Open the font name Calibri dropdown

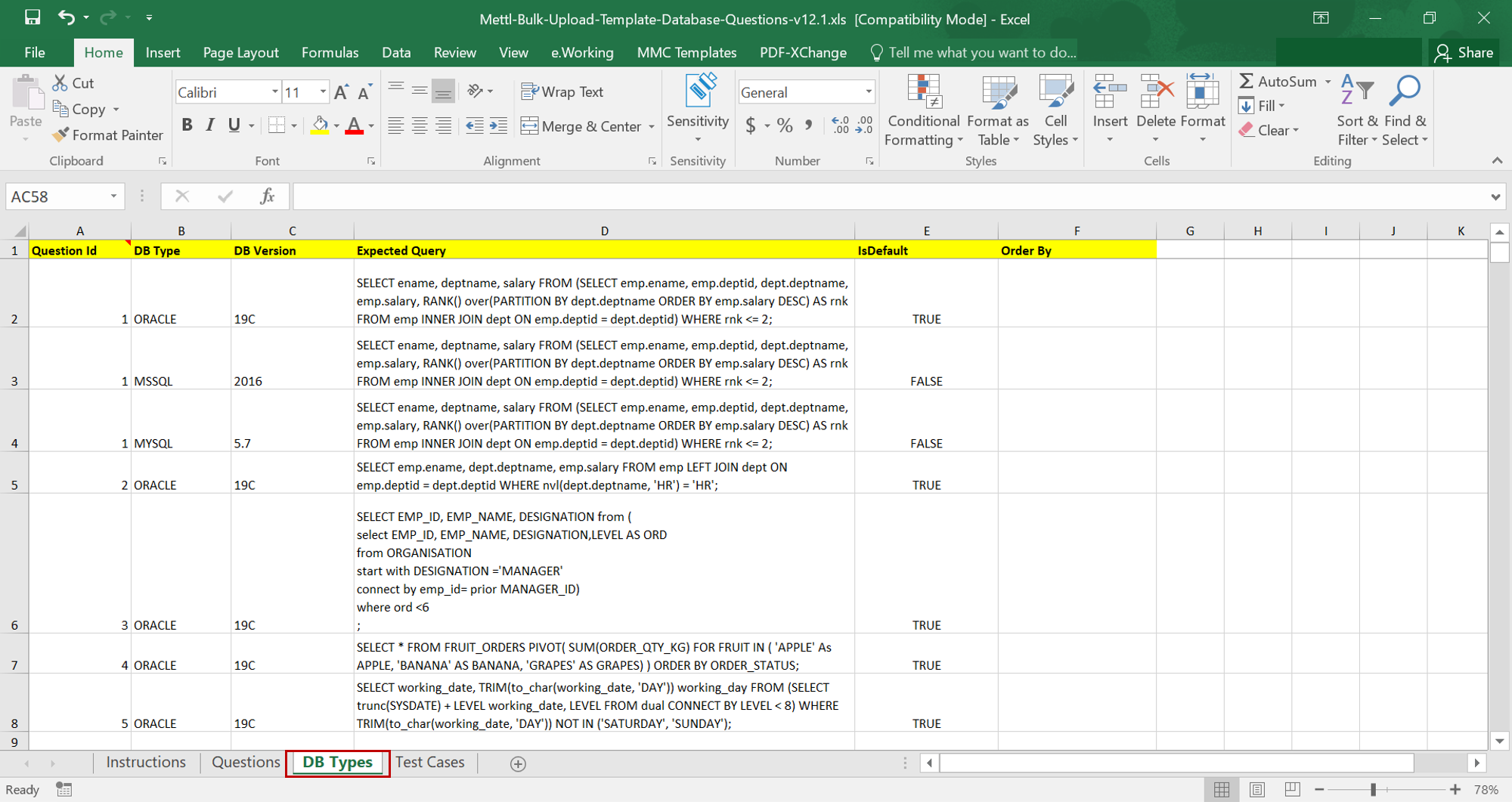[x=275, y=92]
